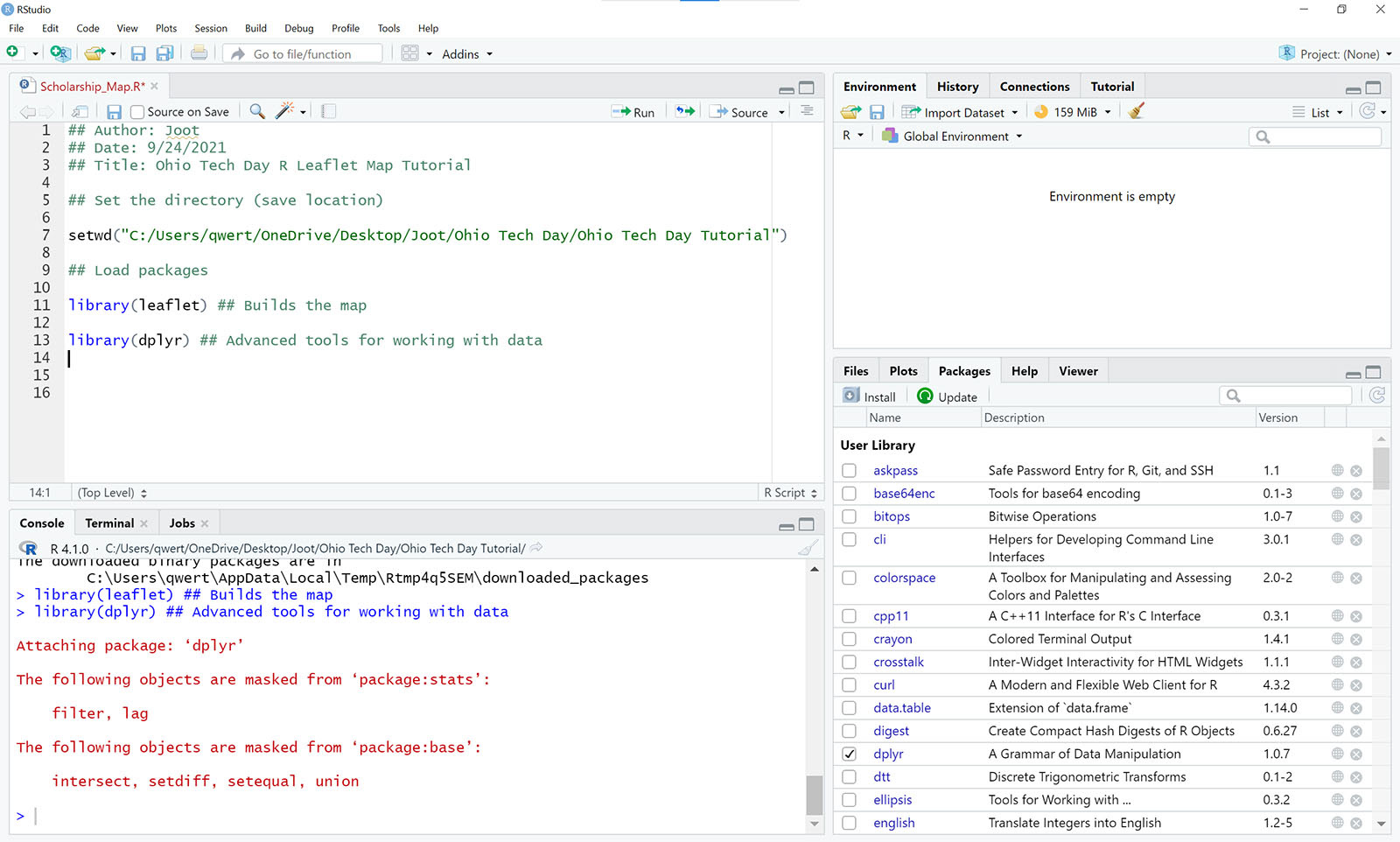1400x842 pixels.
Task: Click the Show in new window icon
Action: [x=80, y=112]
